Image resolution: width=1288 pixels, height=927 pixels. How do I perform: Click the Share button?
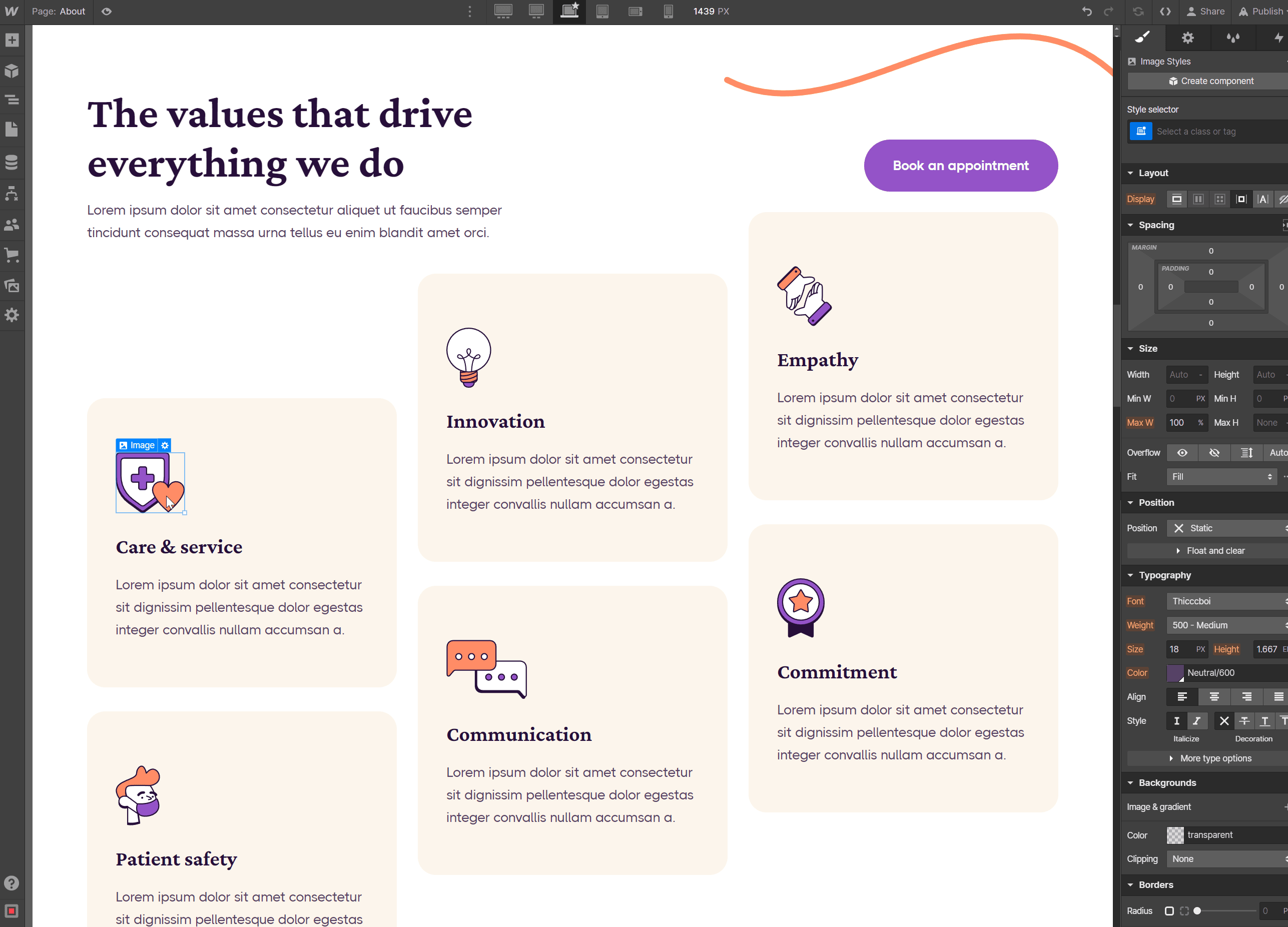1206,12
